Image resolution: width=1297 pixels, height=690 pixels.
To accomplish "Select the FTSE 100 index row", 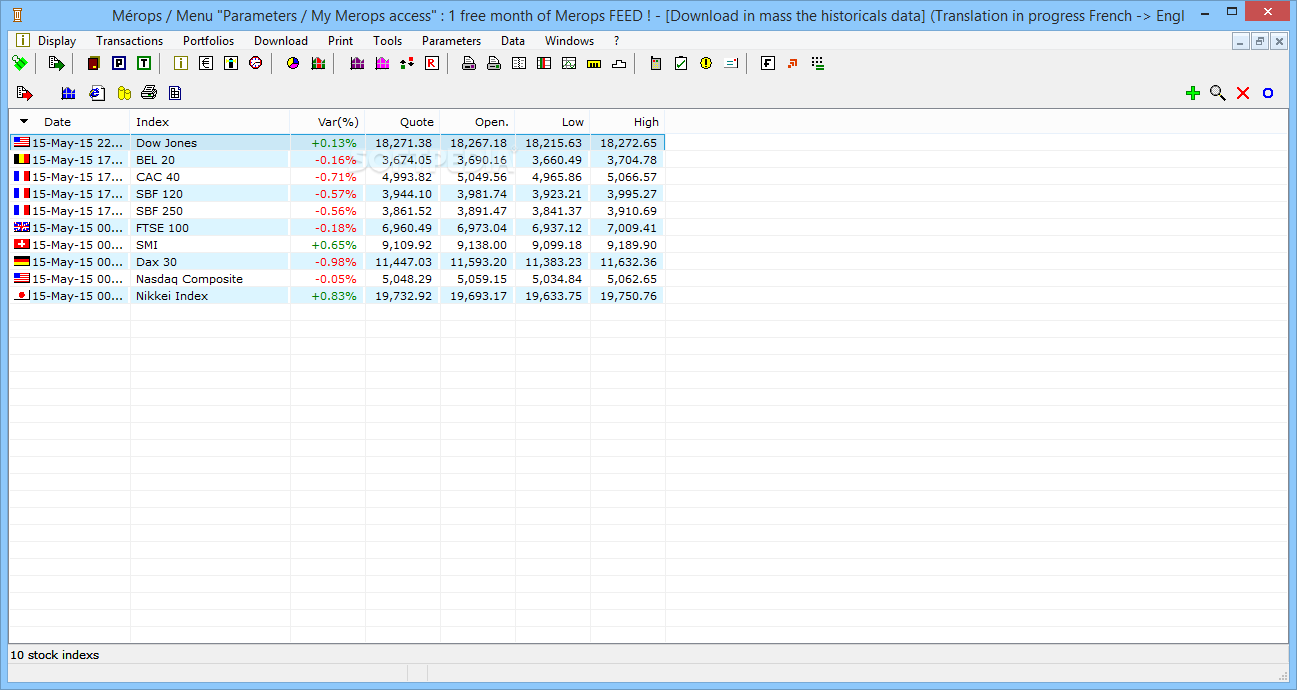I will tap(337, 228).
